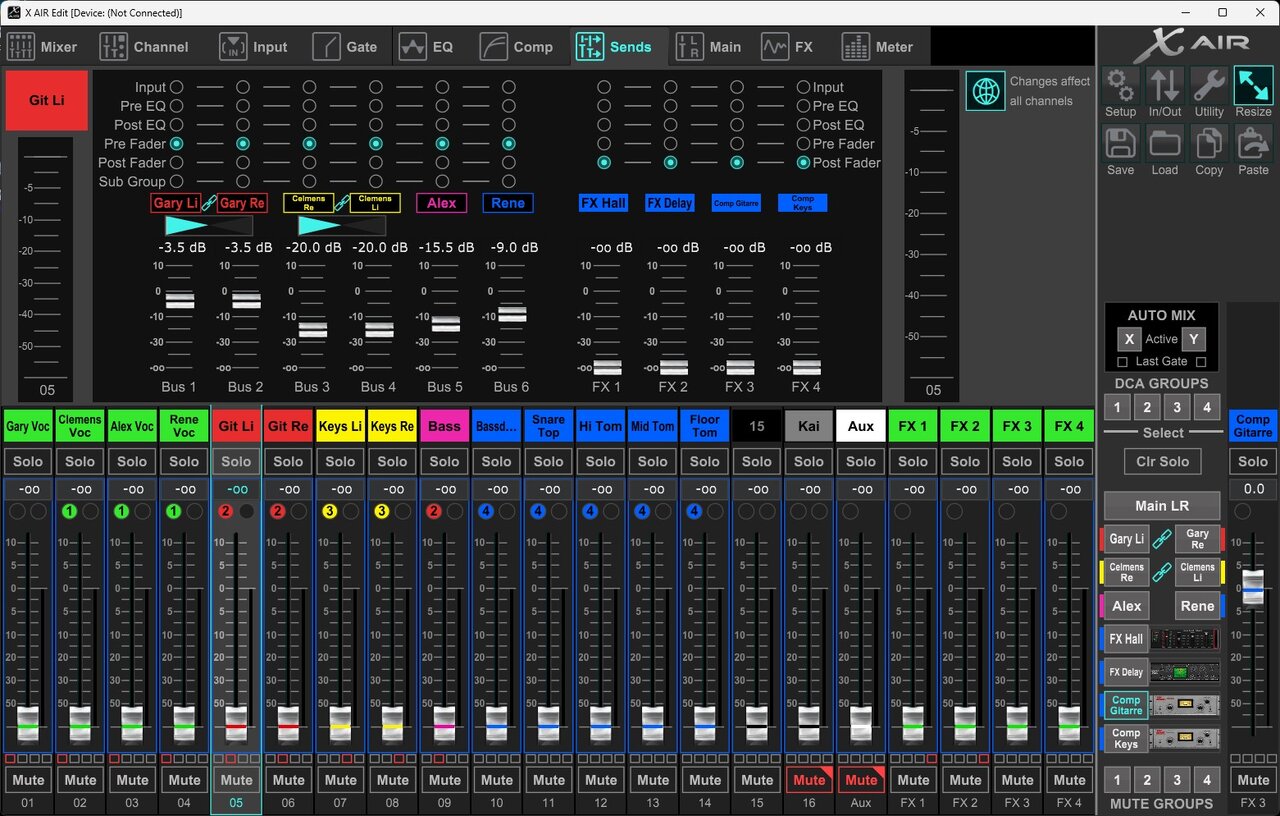Open the Setup gear icon
The image size is (1280, 816).
[x=1120, y=86]
